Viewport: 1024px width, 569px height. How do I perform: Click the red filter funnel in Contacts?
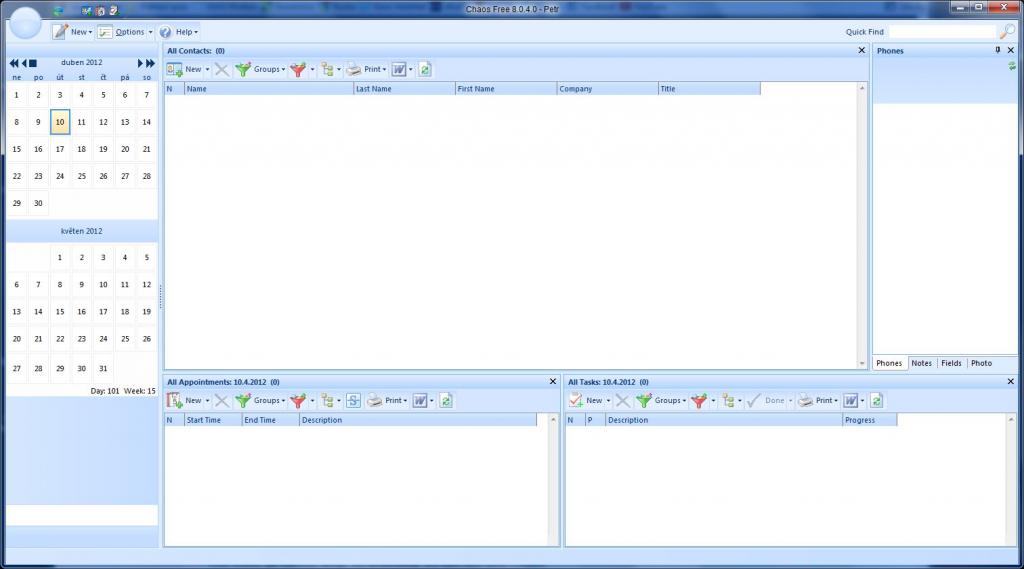click(x=298, y=69)
